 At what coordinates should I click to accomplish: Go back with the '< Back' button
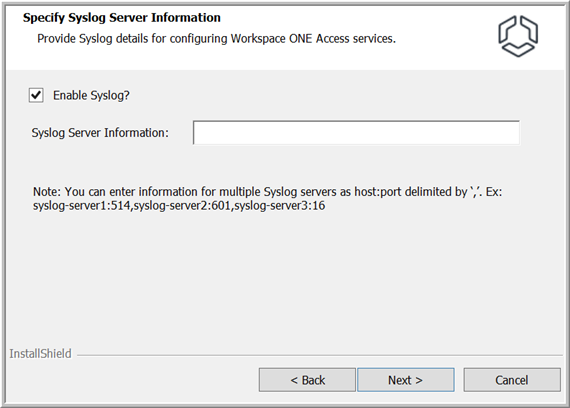point(307,380)
